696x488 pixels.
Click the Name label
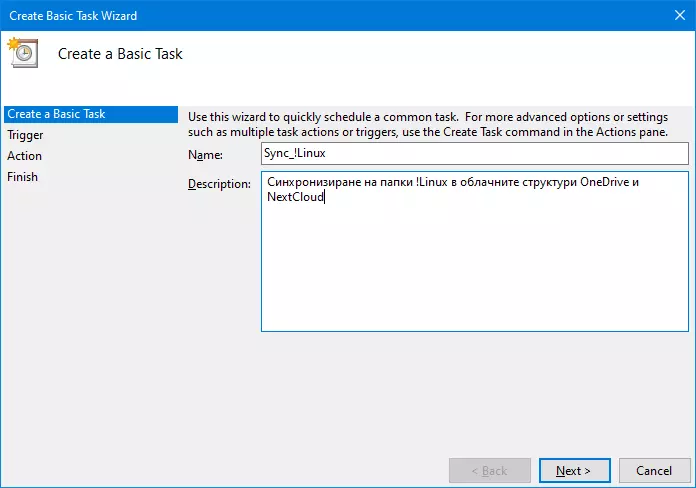click(205, 154)
